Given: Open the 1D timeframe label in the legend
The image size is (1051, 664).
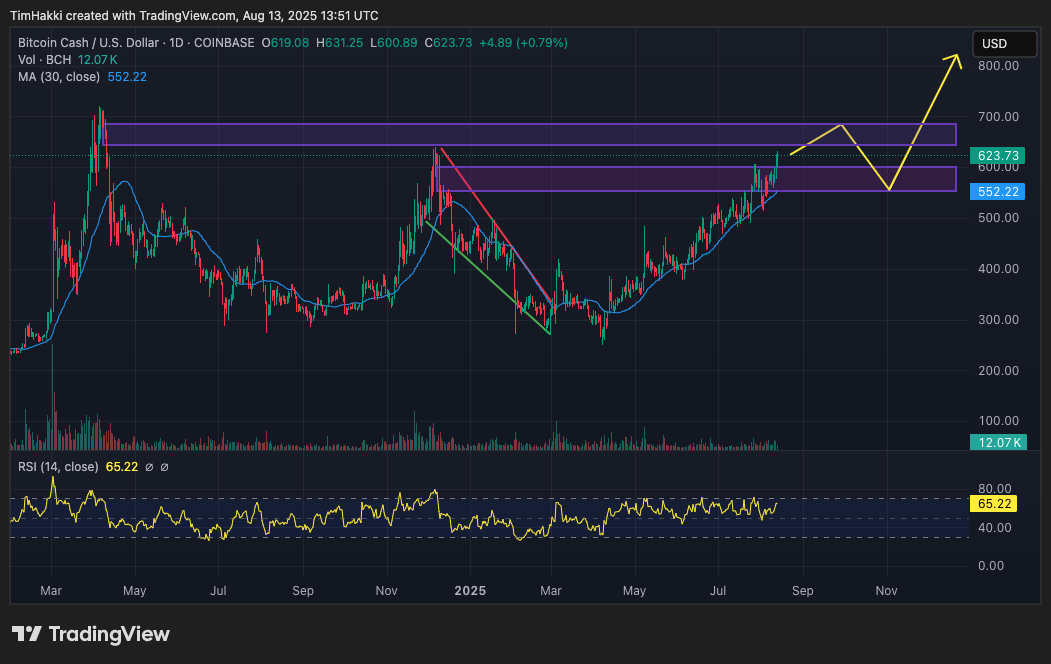Looking at the screenshot, I should click(176, 43).
